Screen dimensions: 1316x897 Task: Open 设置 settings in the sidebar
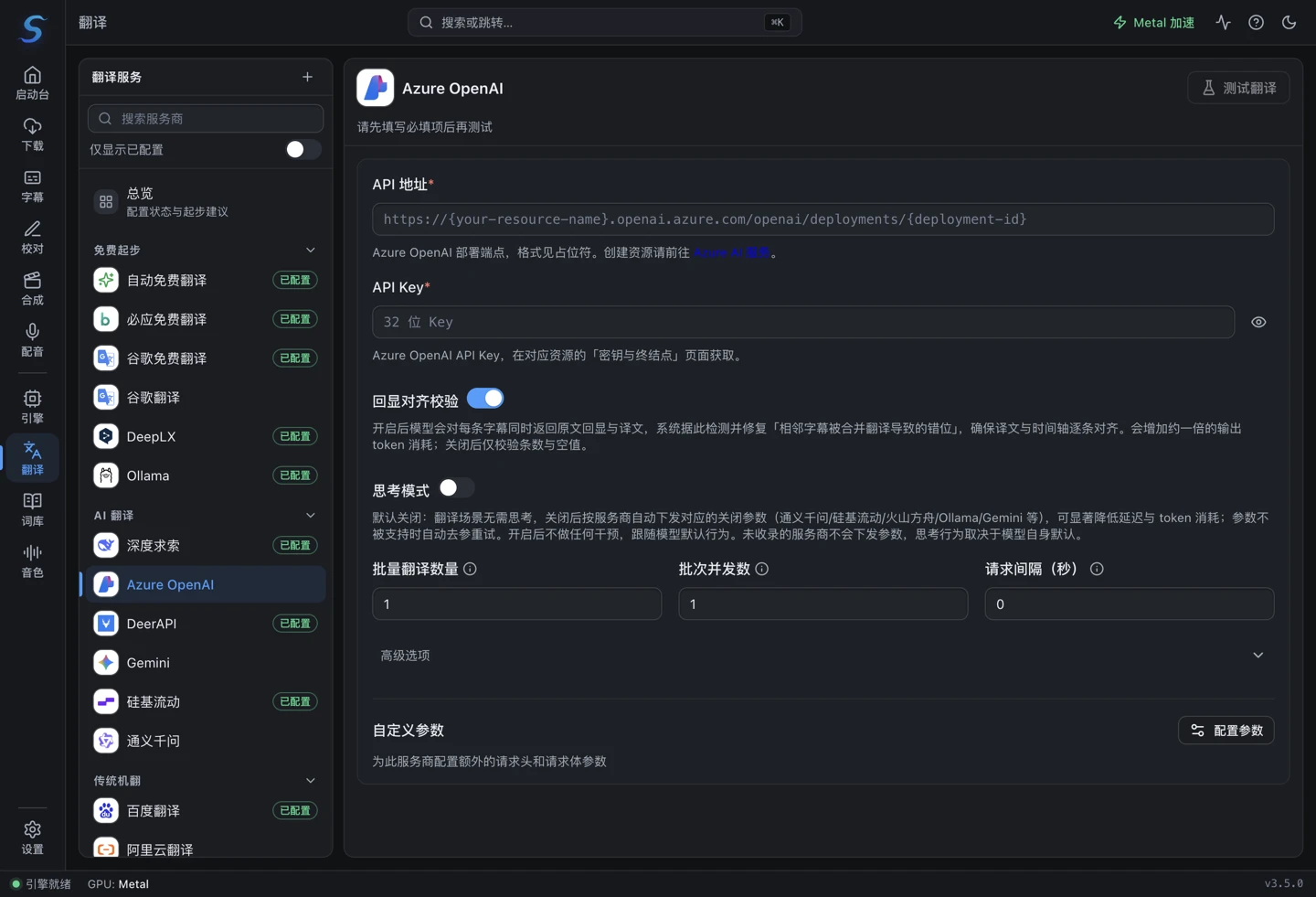[32, 837]
